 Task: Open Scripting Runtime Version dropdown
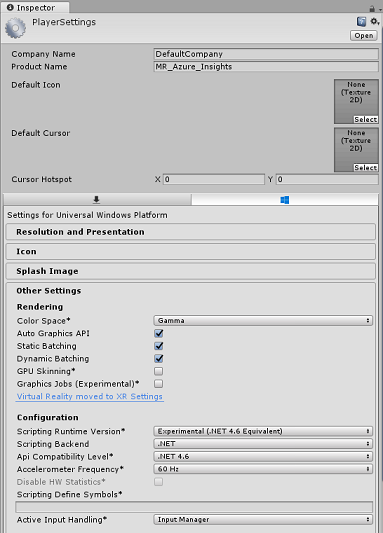tap(263, 431)
